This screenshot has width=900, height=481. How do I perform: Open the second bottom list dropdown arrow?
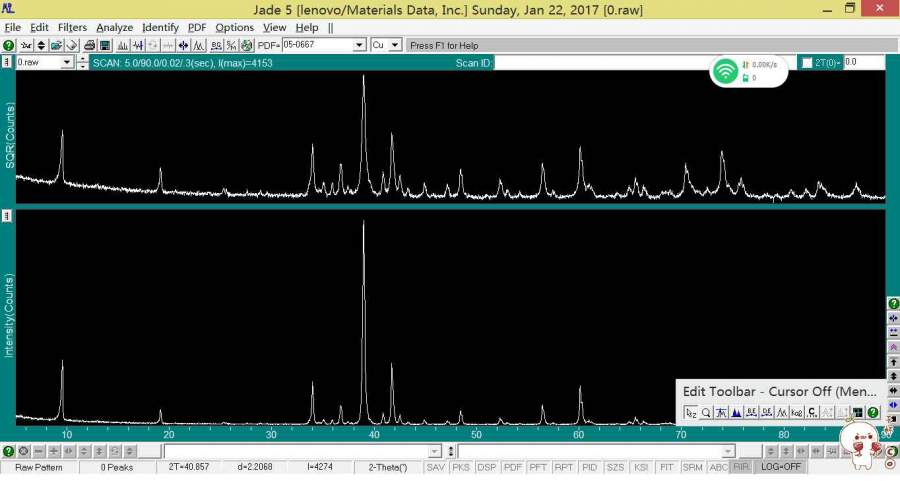point(728,451)
